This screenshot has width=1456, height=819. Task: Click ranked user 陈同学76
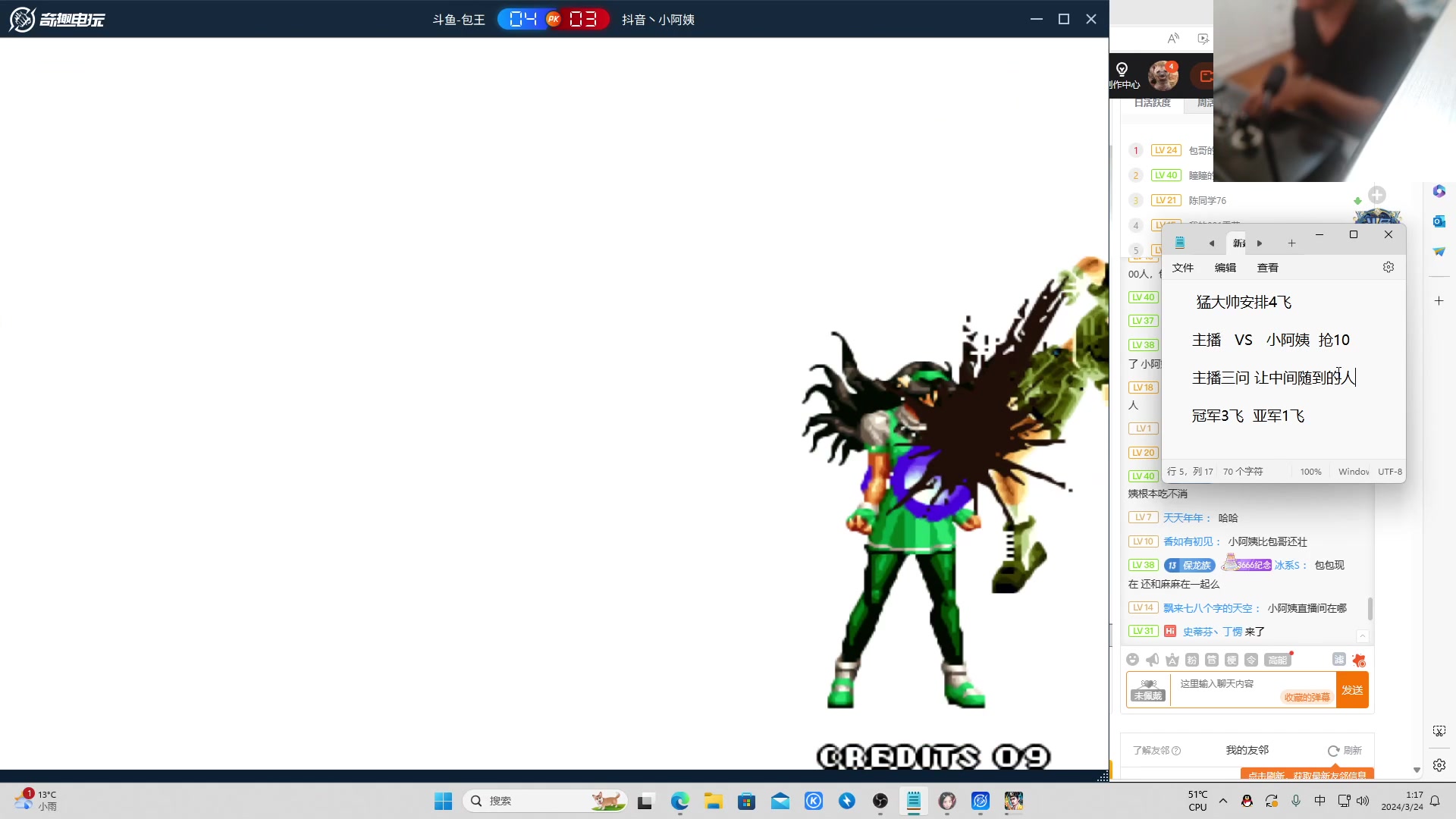click(1207, 201)
